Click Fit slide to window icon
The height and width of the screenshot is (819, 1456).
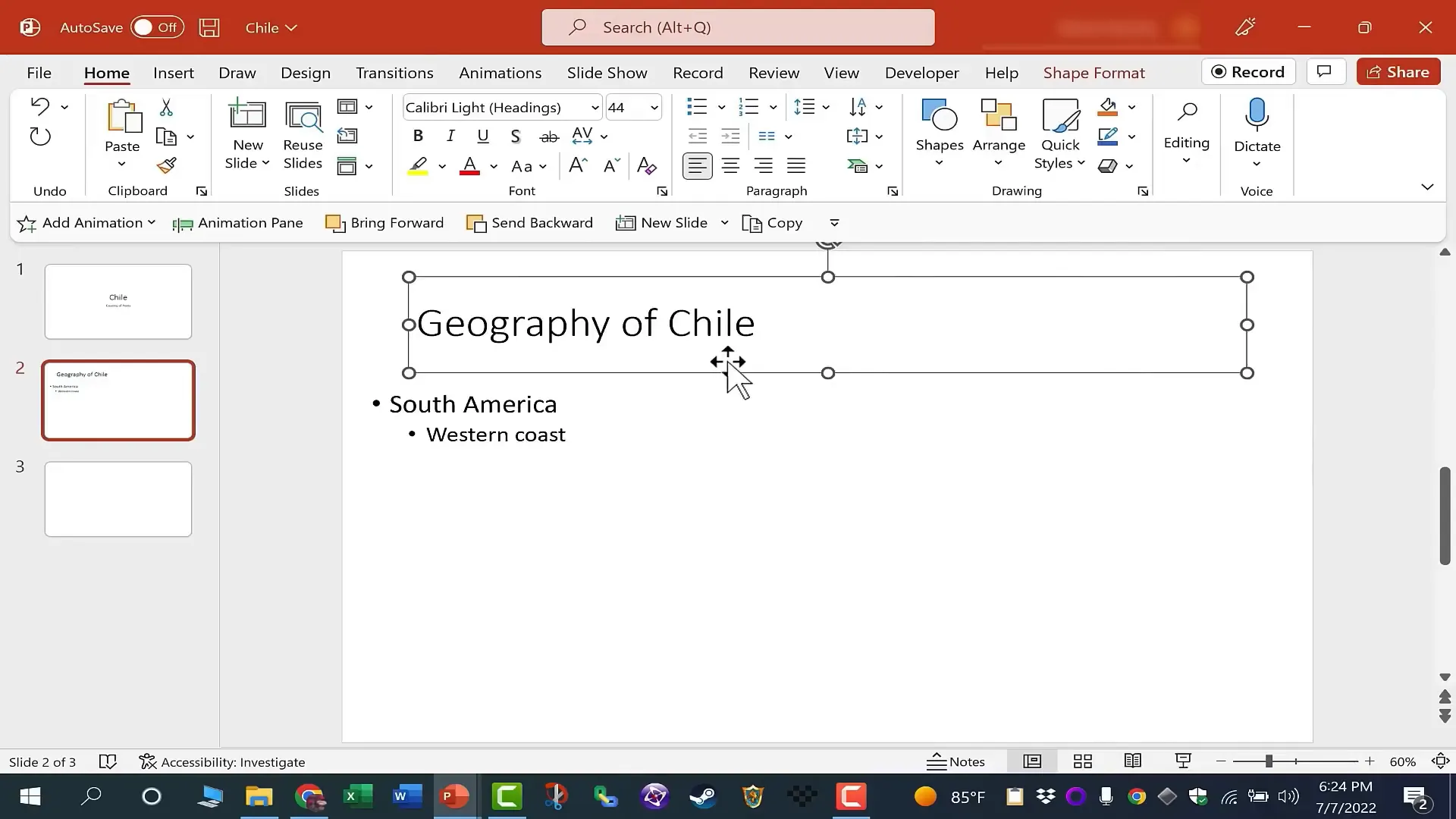(x=1440, y=761)
